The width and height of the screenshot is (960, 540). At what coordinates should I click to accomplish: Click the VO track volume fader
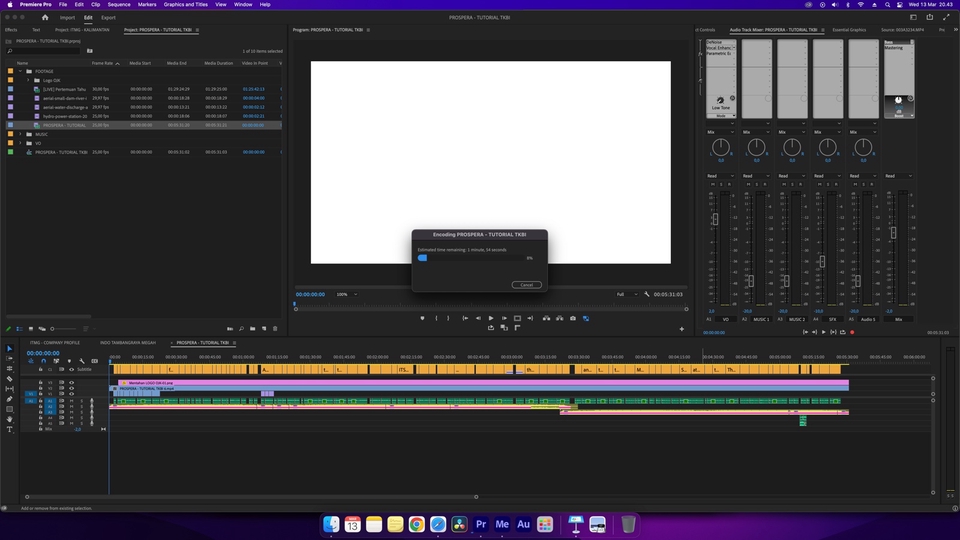pyautogui.click(x=715, y=220)
